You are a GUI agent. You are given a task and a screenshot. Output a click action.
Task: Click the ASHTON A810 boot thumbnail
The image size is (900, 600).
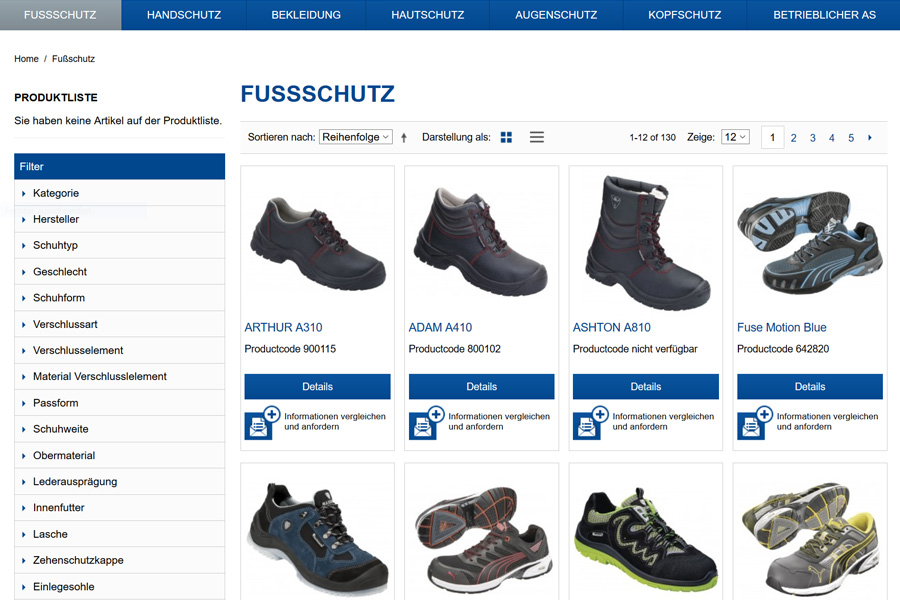coord(645,242)
